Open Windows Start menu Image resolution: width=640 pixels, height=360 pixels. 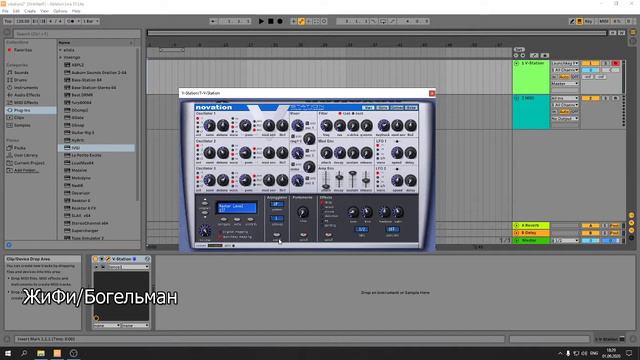[x=8, y=353]
